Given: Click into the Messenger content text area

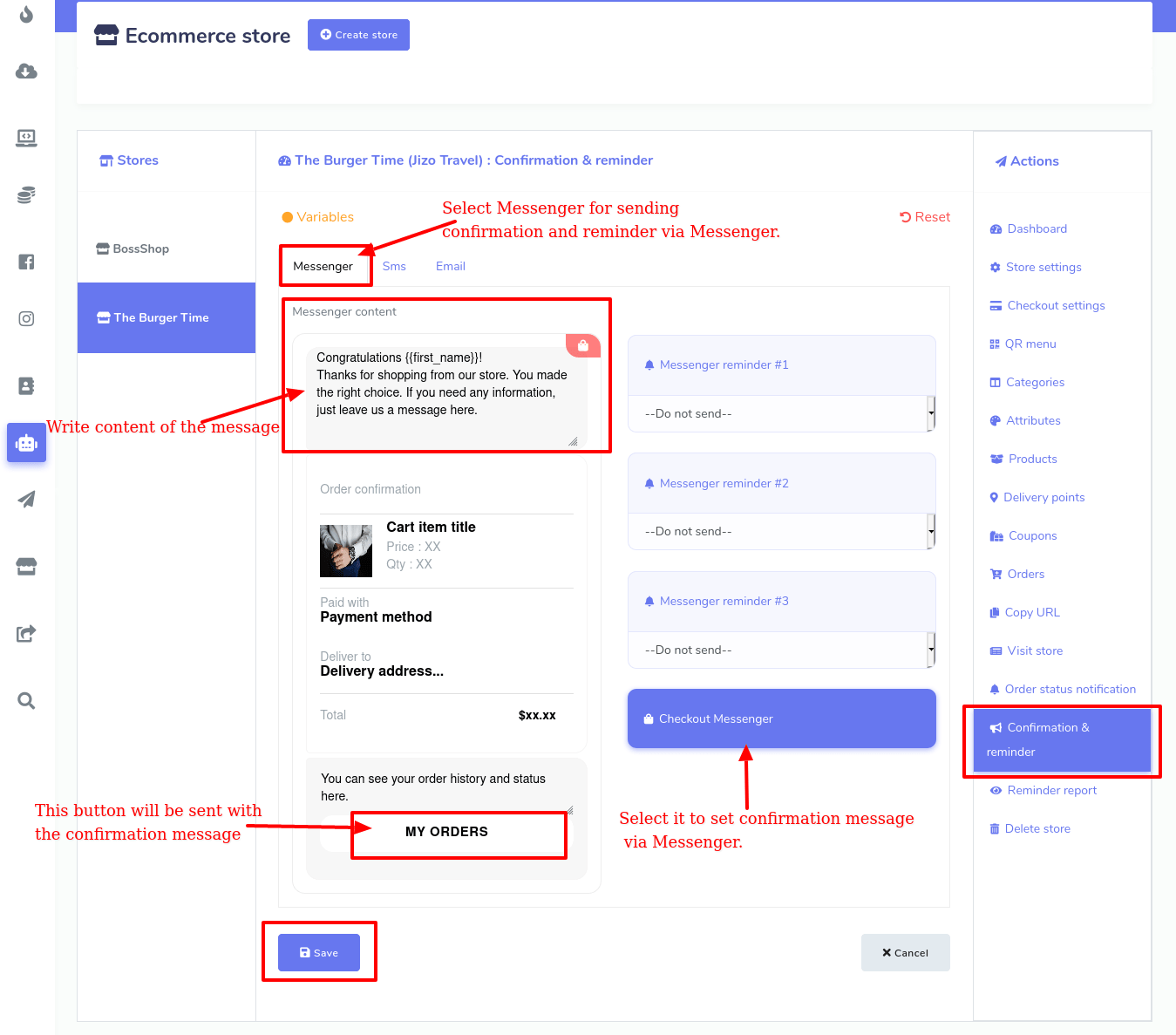Looking at the screenshot, I should coord(442,392).
